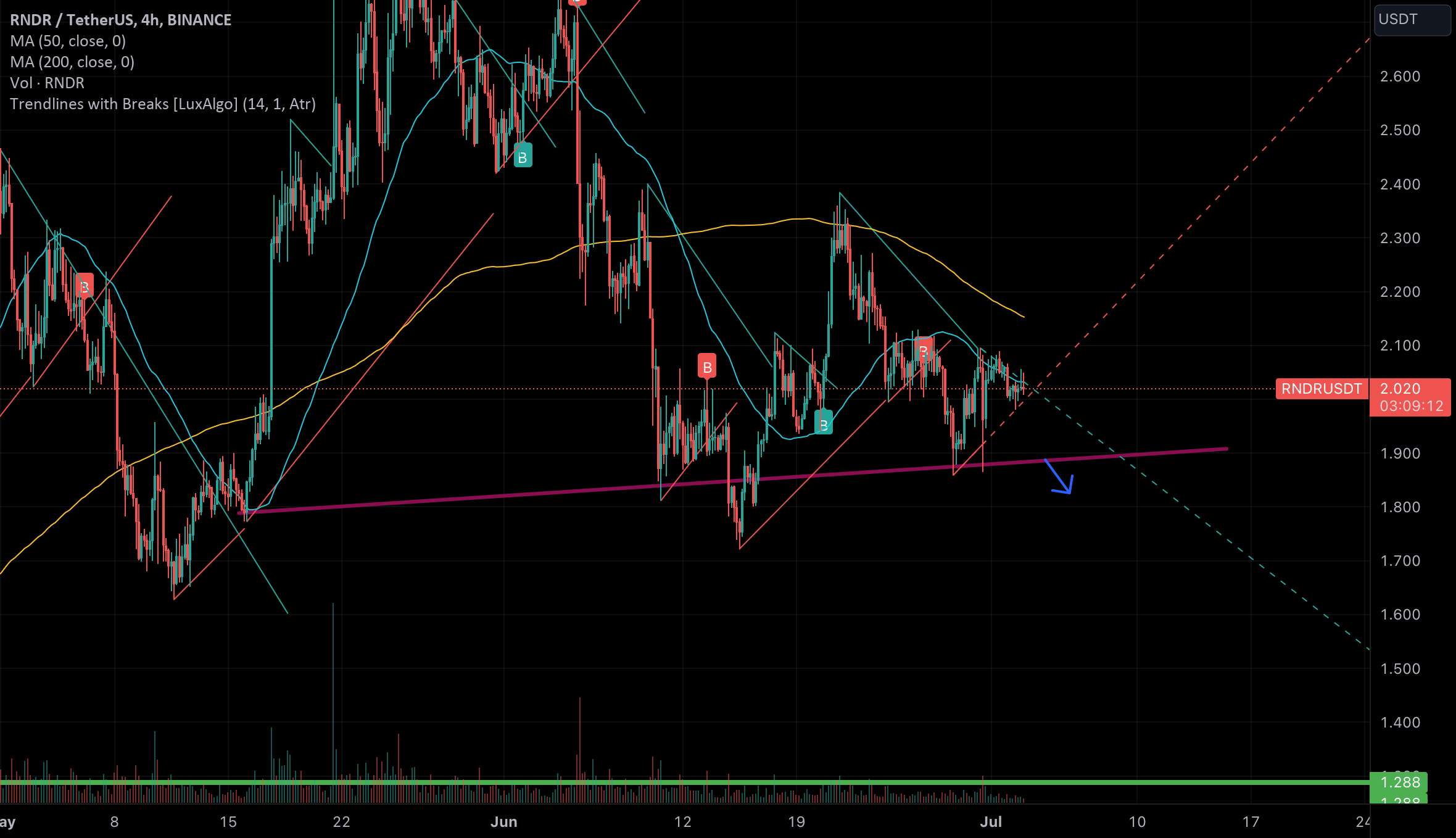Click the 2.100 price axis label
1456x838 pixels.
(x=1400, y=346)
